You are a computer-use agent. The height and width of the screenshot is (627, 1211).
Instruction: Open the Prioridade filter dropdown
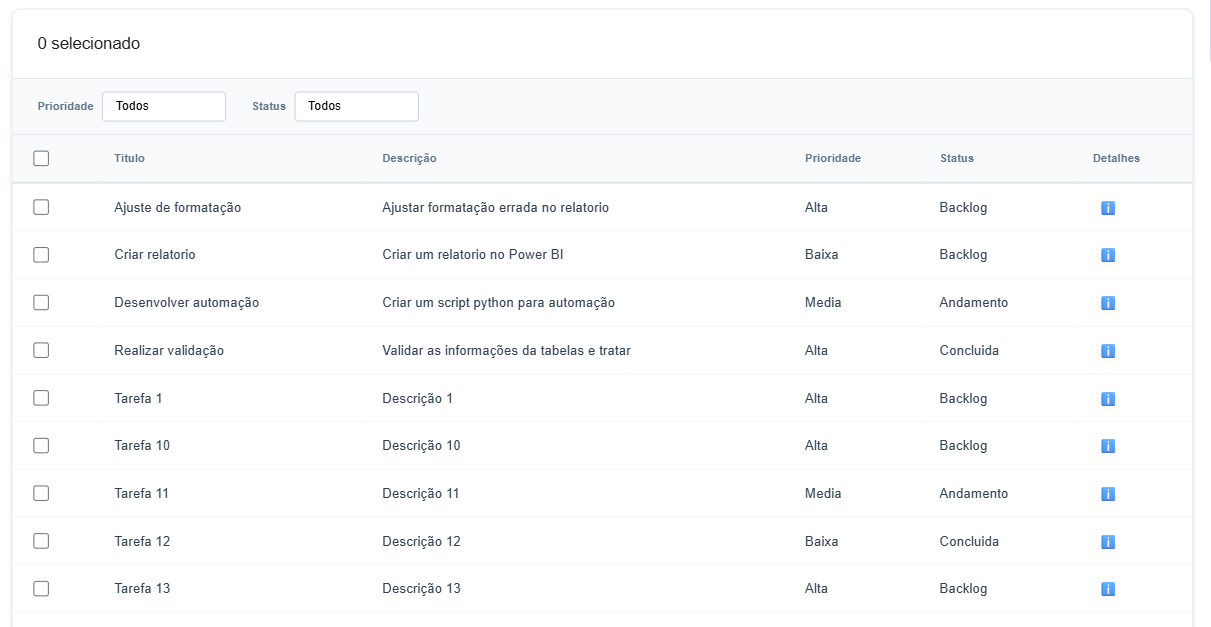point(163,106)
